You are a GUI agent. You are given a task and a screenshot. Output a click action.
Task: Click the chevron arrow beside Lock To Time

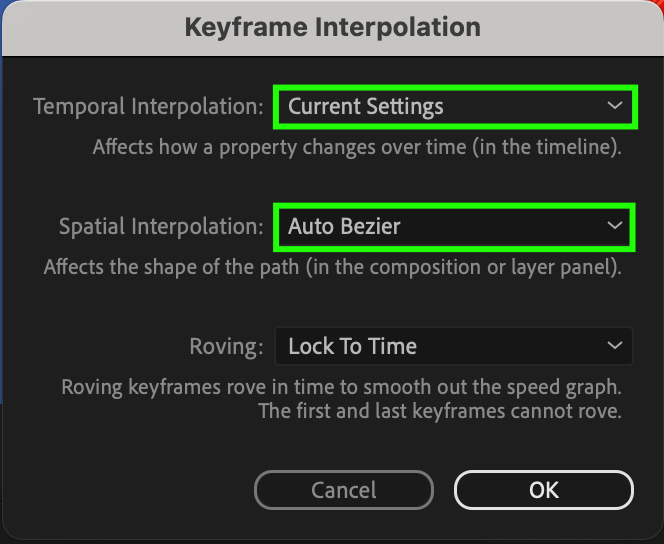coord(614,347)
